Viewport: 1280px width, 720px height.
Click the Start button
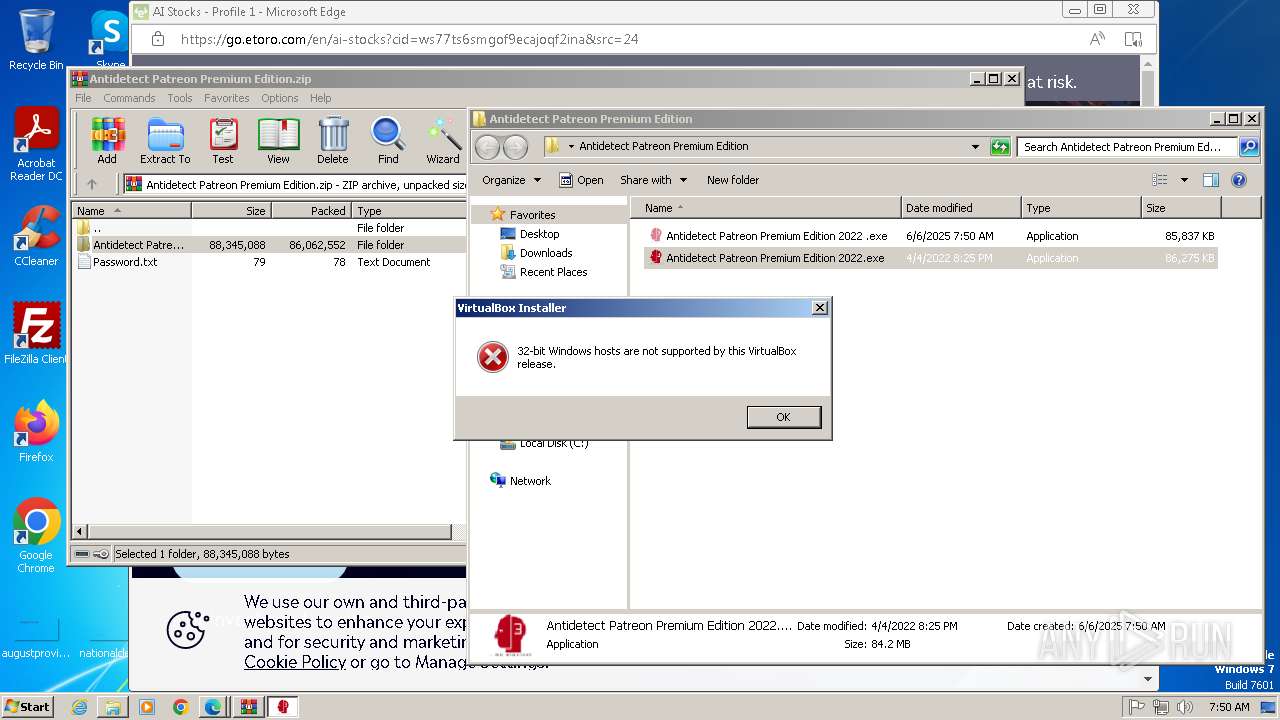pyautogui.click(x=27, y=707)
